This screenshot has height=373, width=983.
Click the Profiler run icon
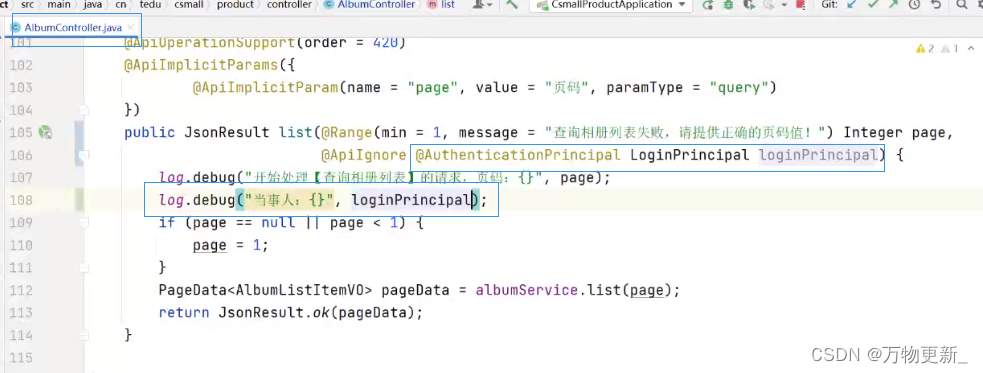(x=769, y=5)
